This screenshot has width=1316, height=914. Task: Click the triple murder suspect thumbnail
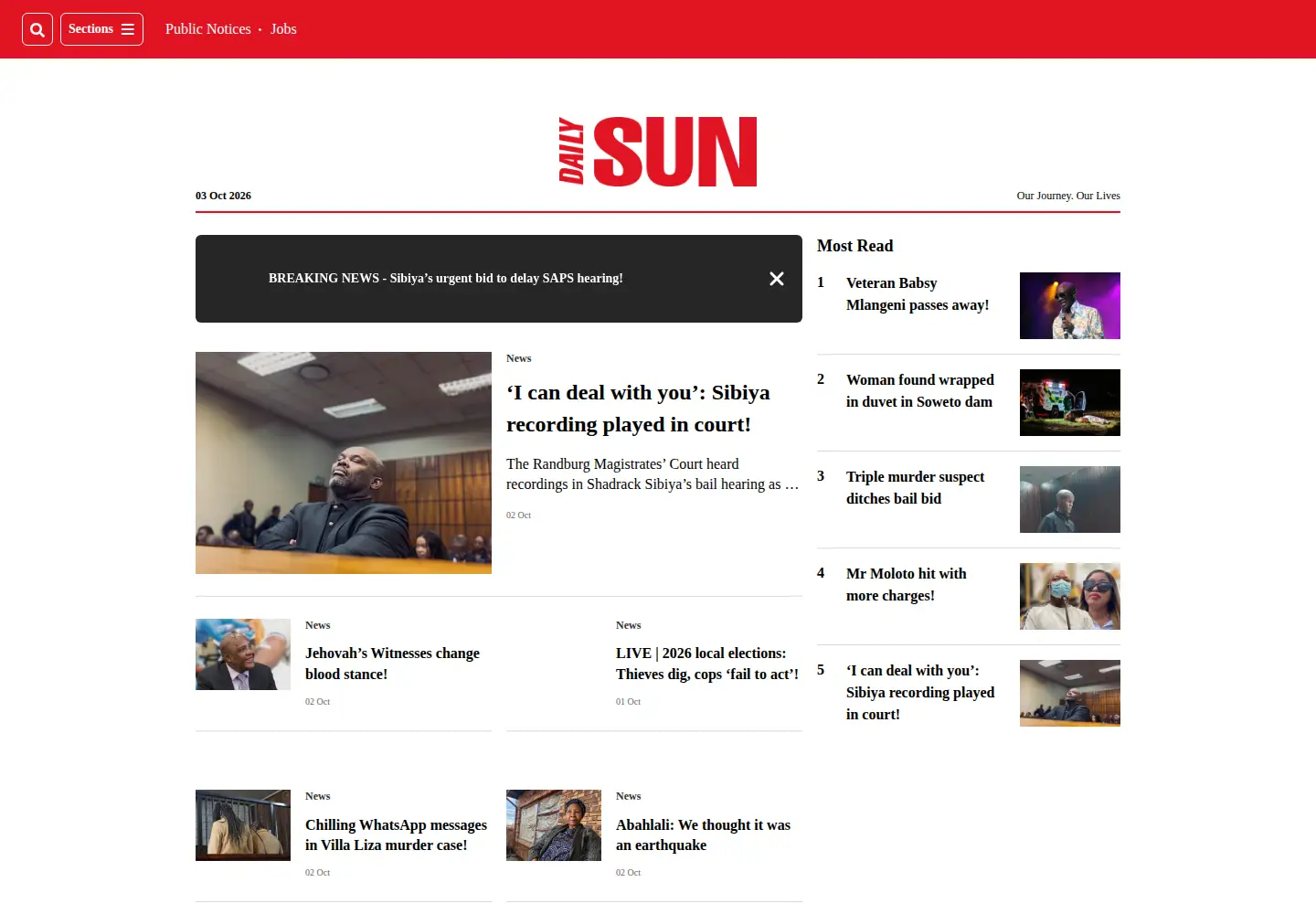click(1070, 499)
